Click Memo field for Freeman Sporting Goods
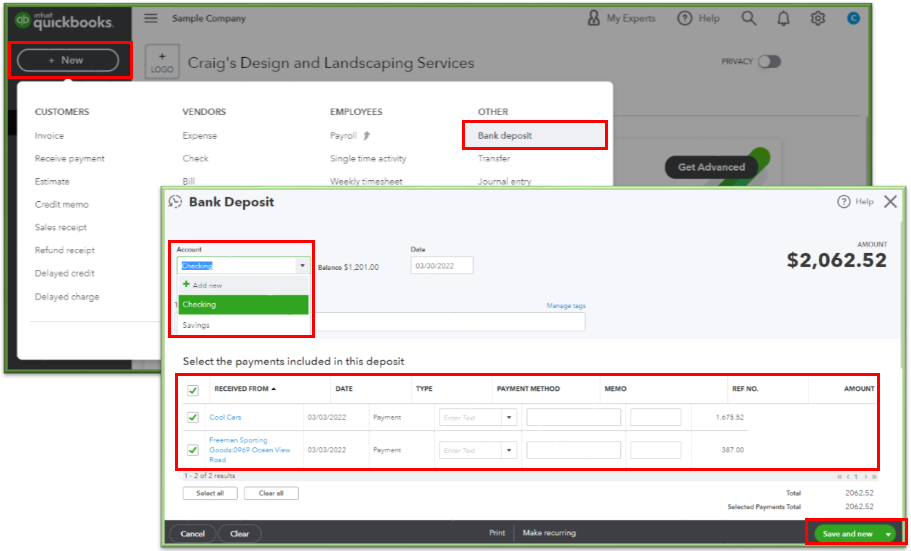The width and height of the screenshot is (911, 551). point(573,450)
